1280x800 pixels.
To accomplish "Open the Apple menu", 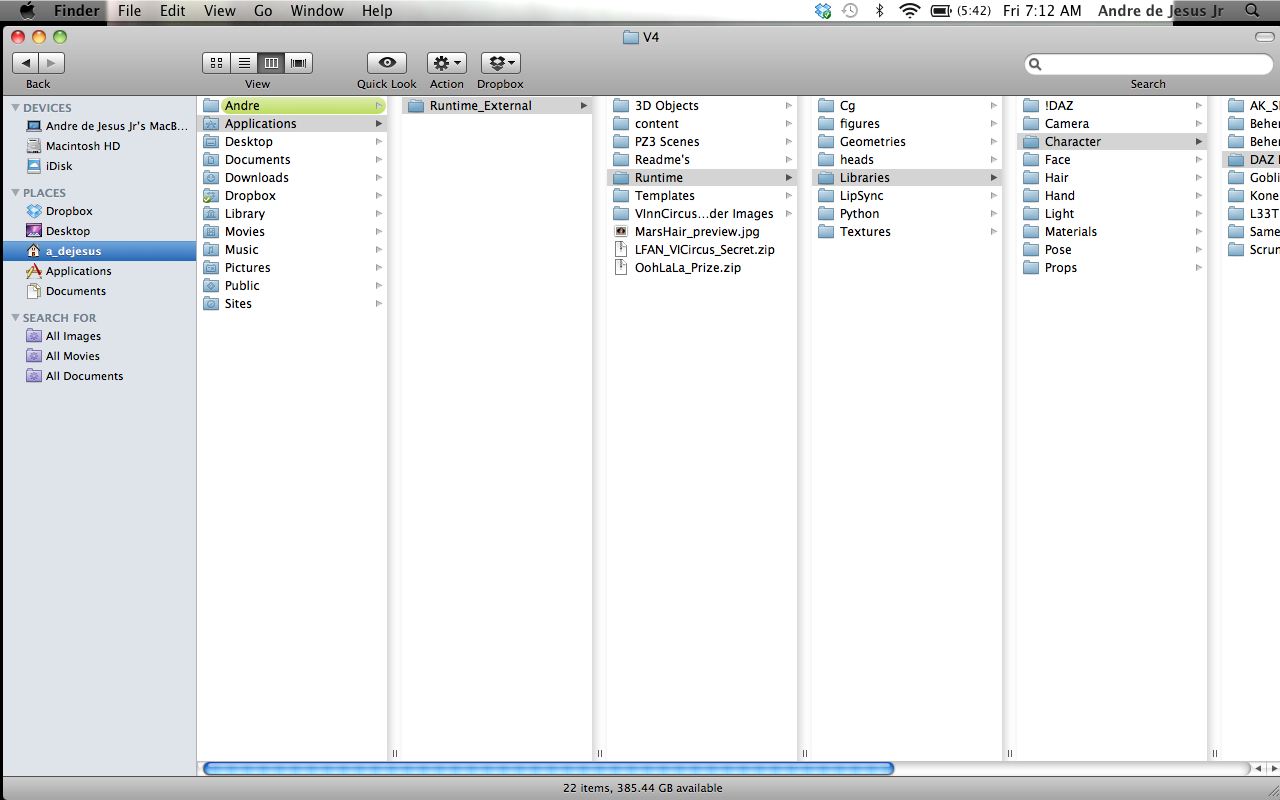I will click(x=27, y=11).
